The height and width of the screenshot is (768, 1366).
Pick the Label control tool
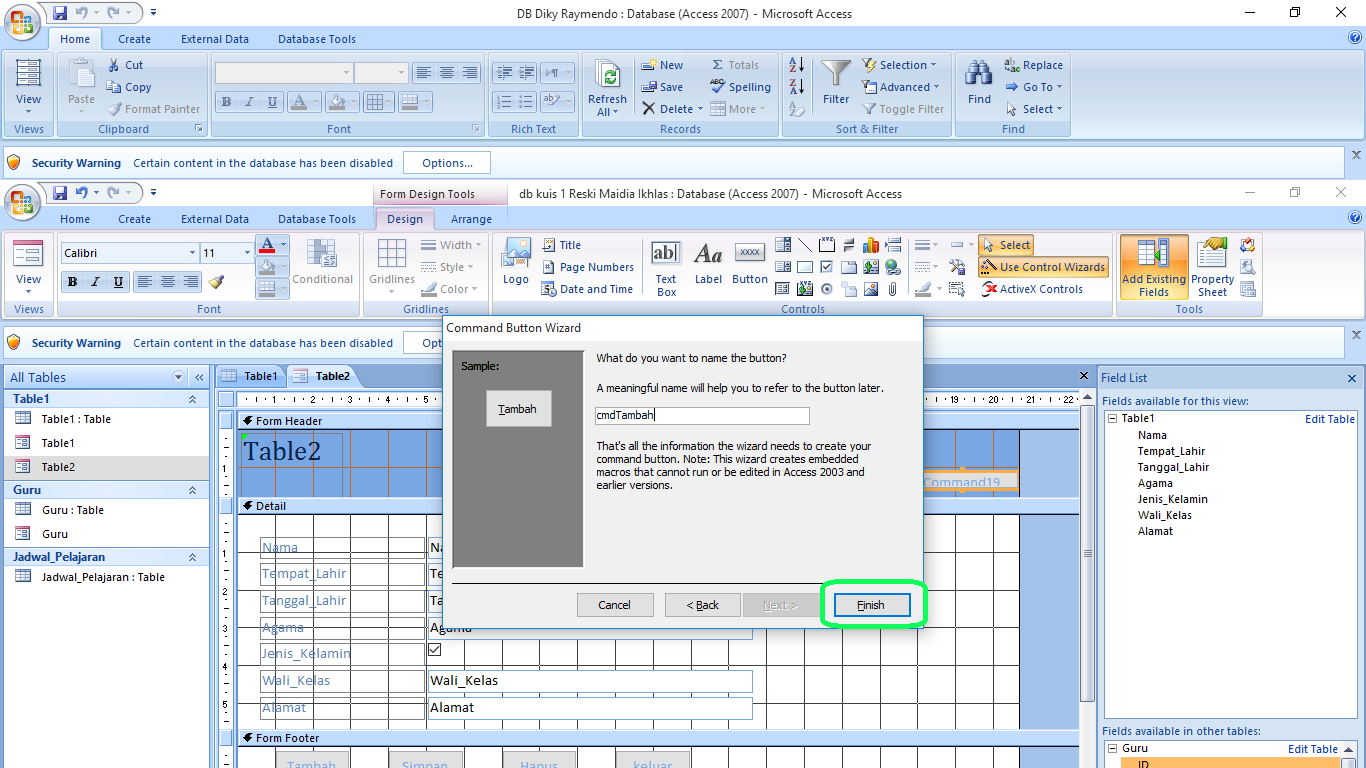pos(708,265)
